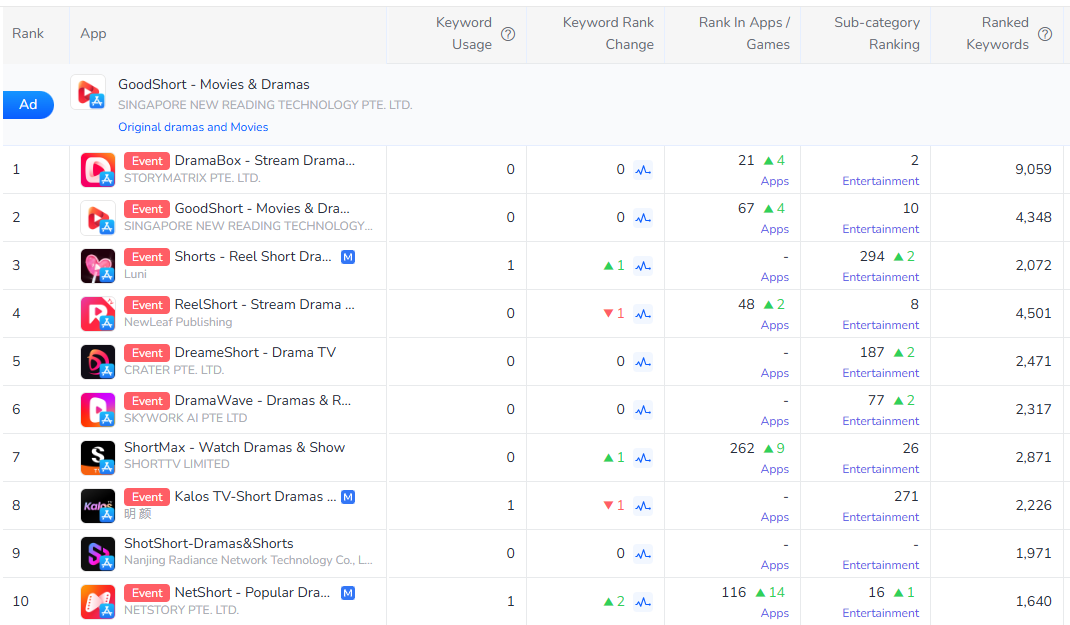Show rank trend chart for DramaWave
This screenshot has height=625, width=1070.
point(643,409)
